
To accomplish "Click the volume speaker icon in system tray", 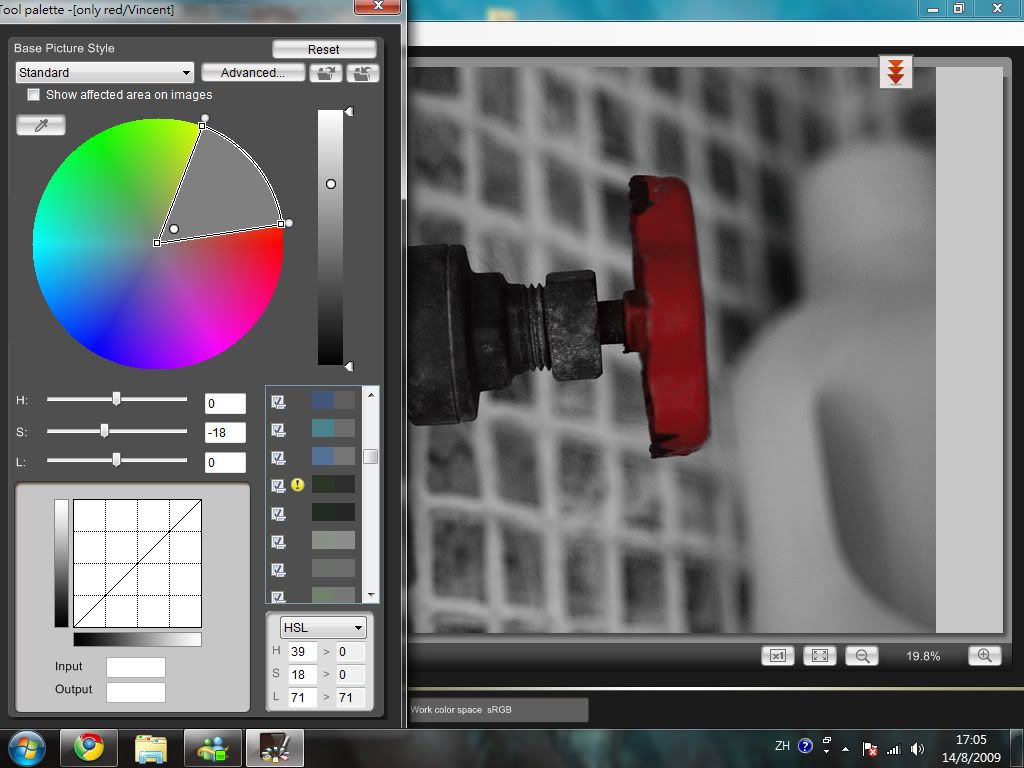I will tap(918, 749).
